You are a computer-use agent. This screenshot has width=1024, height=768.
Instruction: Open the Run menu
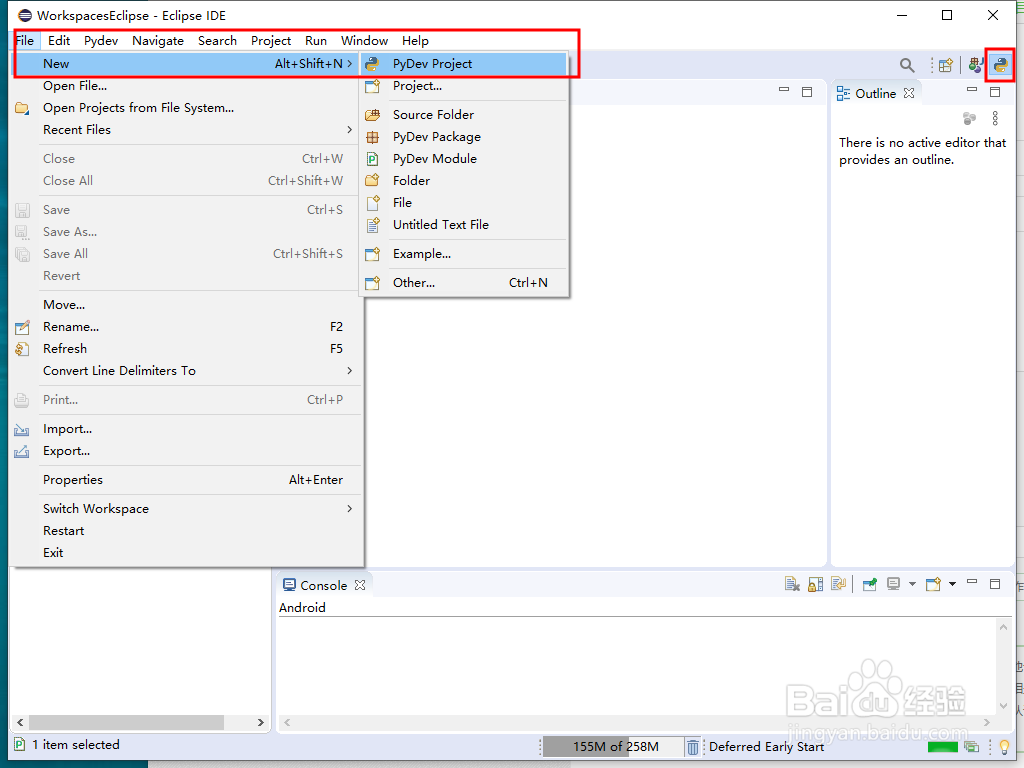[316, 40]
